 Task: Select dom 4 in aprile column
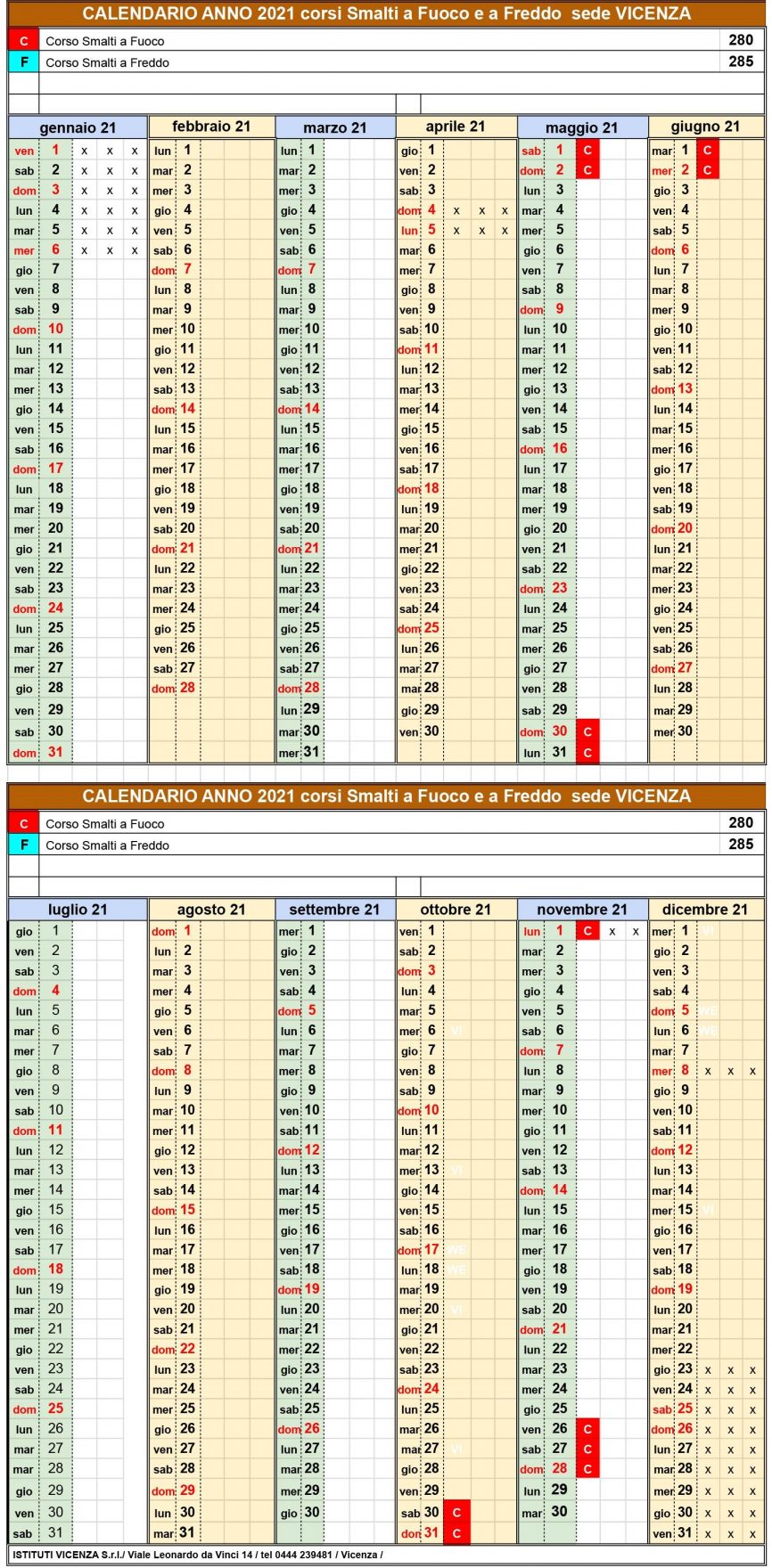click(x=420, y=209)
